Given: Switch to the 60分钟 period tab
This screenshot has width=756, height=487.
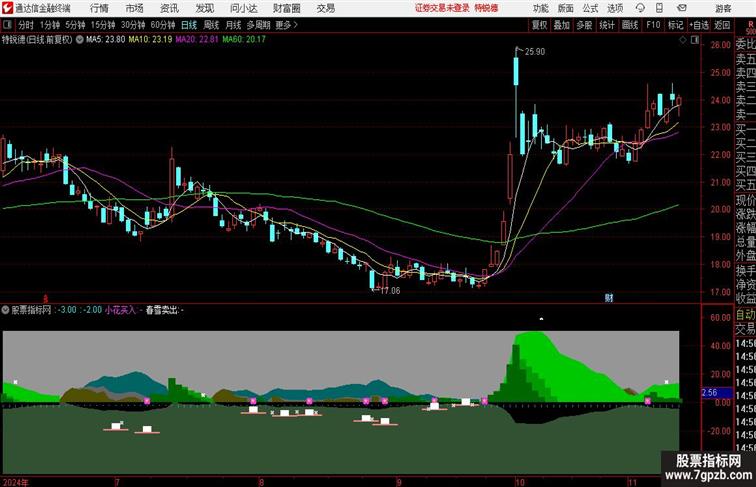Looking at the screenshot, I should 163,25.
